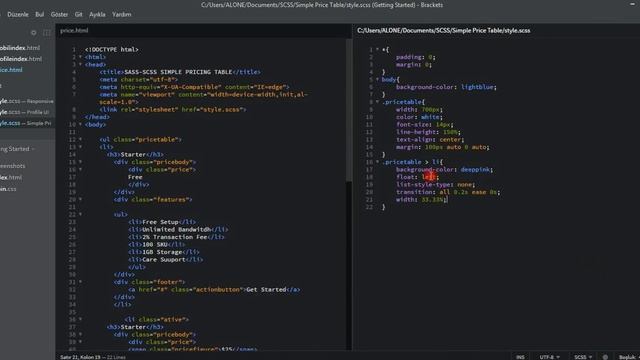Open the Git menu
Image resolution: width=640 pixels, height=360 pixels.
(x=78, y=14)
